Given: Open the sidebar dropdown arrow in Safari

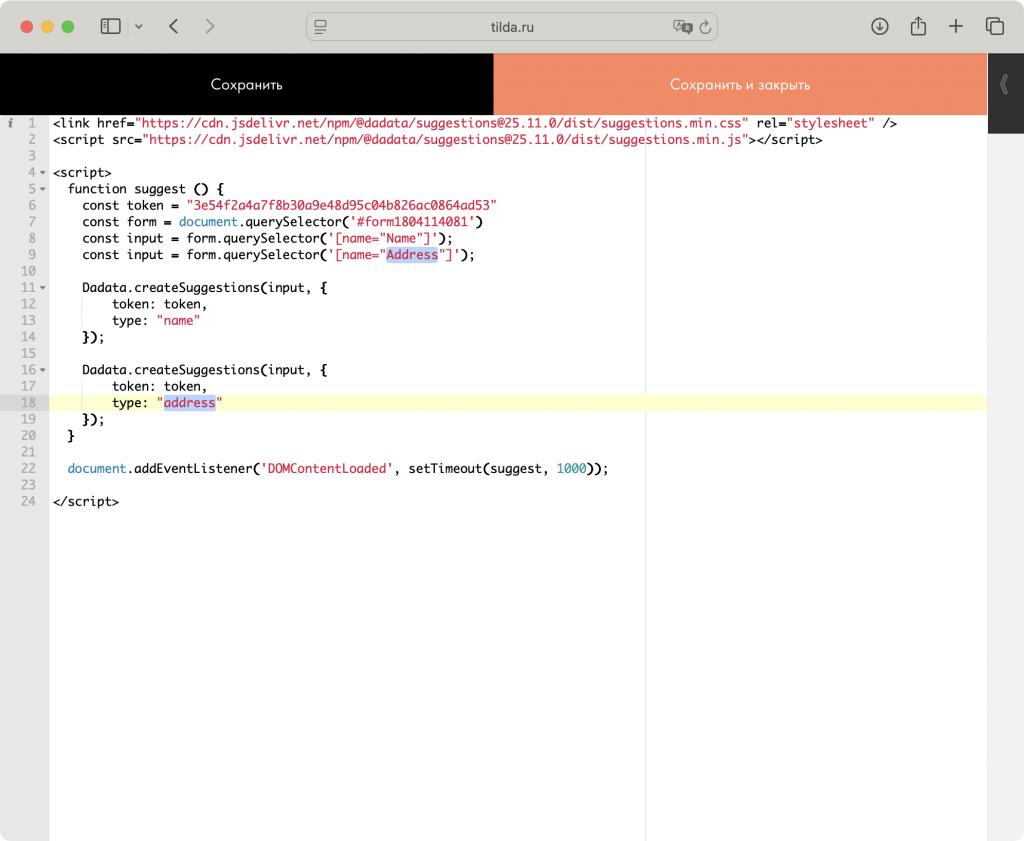Looking at the screenshot, I should coord(138,27).
